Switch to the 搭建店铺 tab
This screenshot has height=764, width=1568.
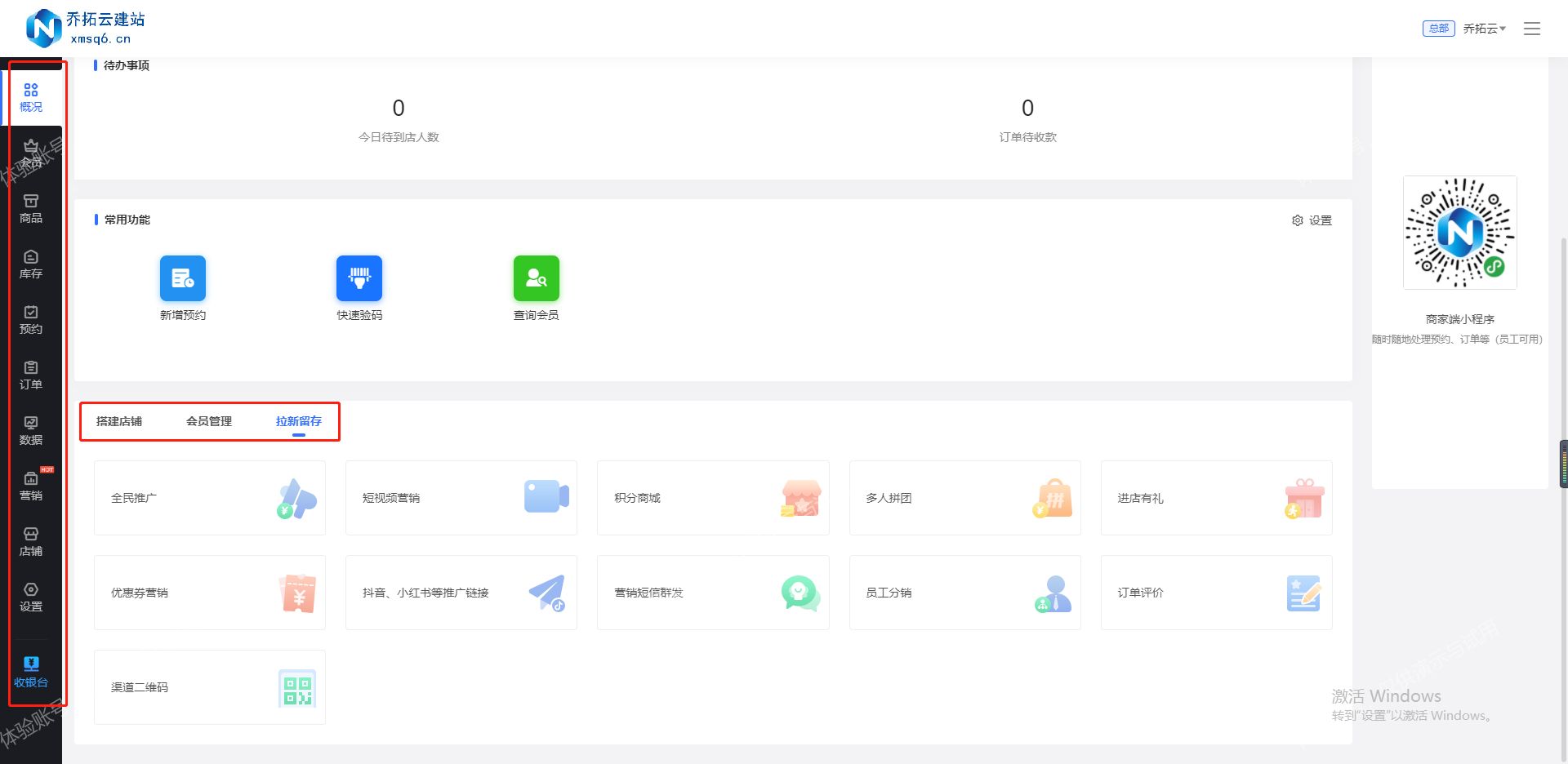coord(119,421)
